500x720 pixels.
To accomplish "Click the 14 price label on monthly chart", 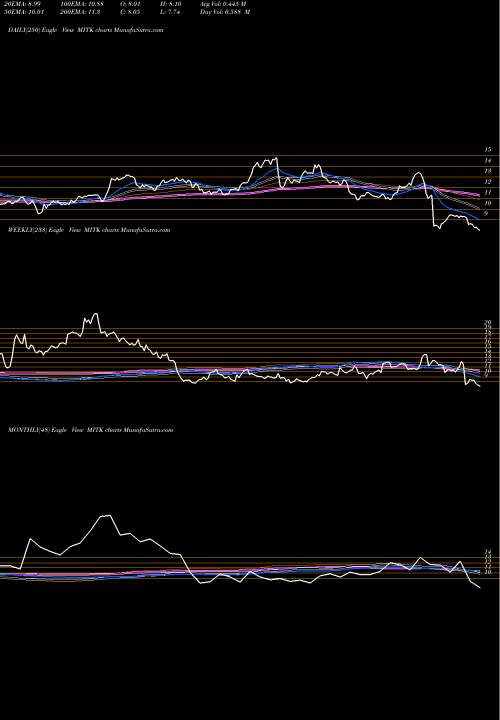I will click(488, 551).
